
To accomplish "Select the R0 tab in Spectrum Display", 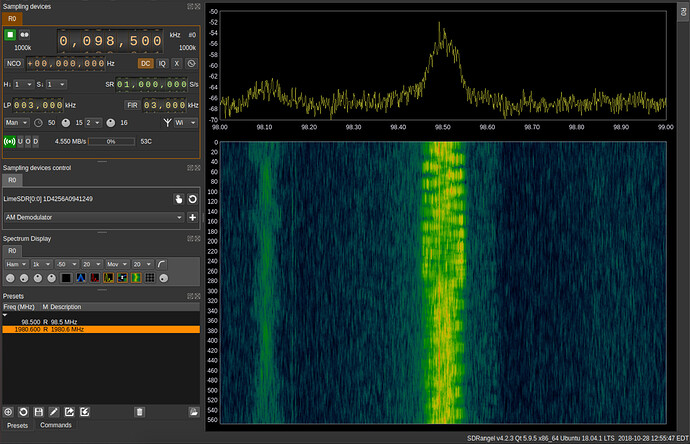I will (x=11, y=250).
